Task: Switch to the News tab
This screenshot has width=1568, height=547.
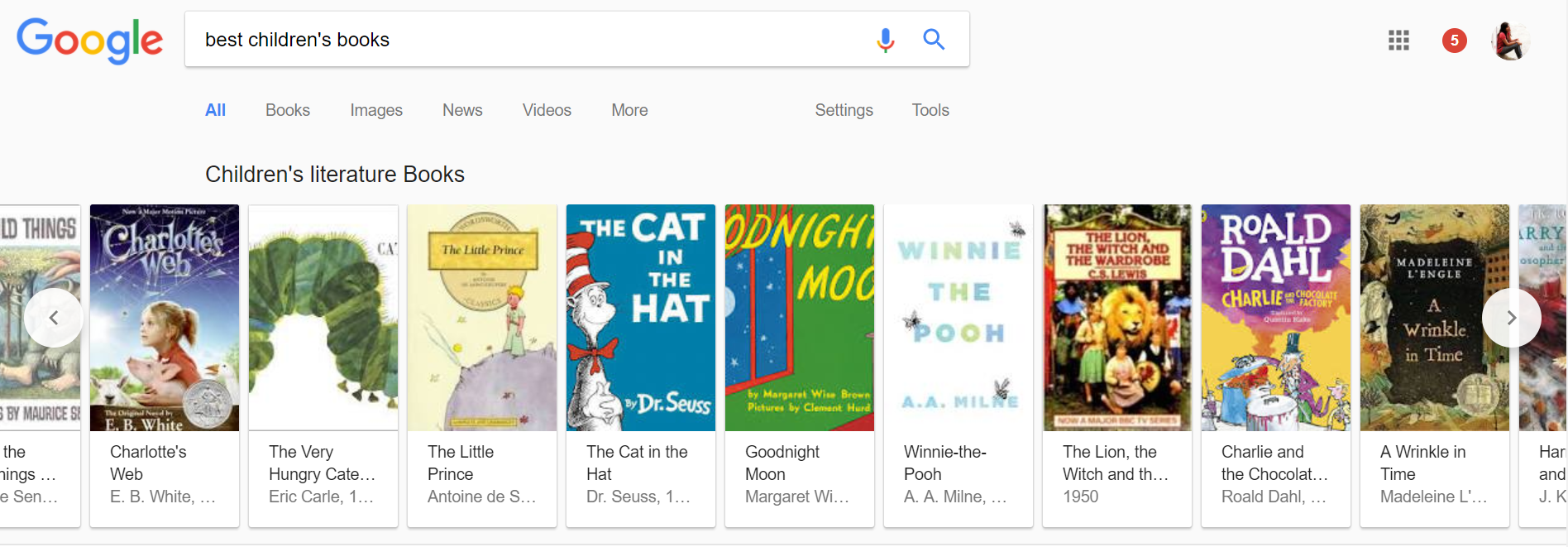Action: coord(462,110)
